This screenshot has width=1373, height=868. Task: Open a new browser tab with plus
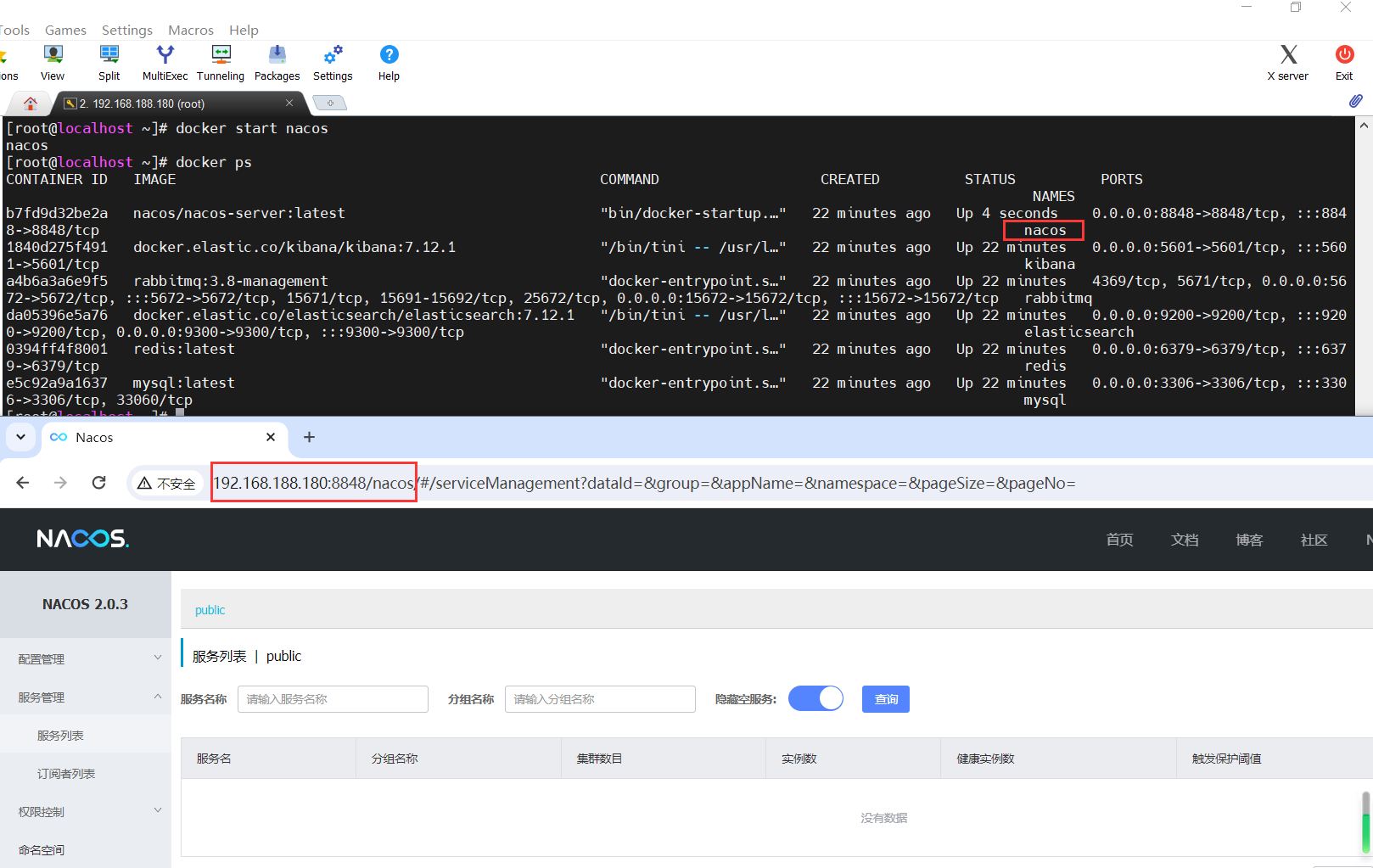click(309, 437)
